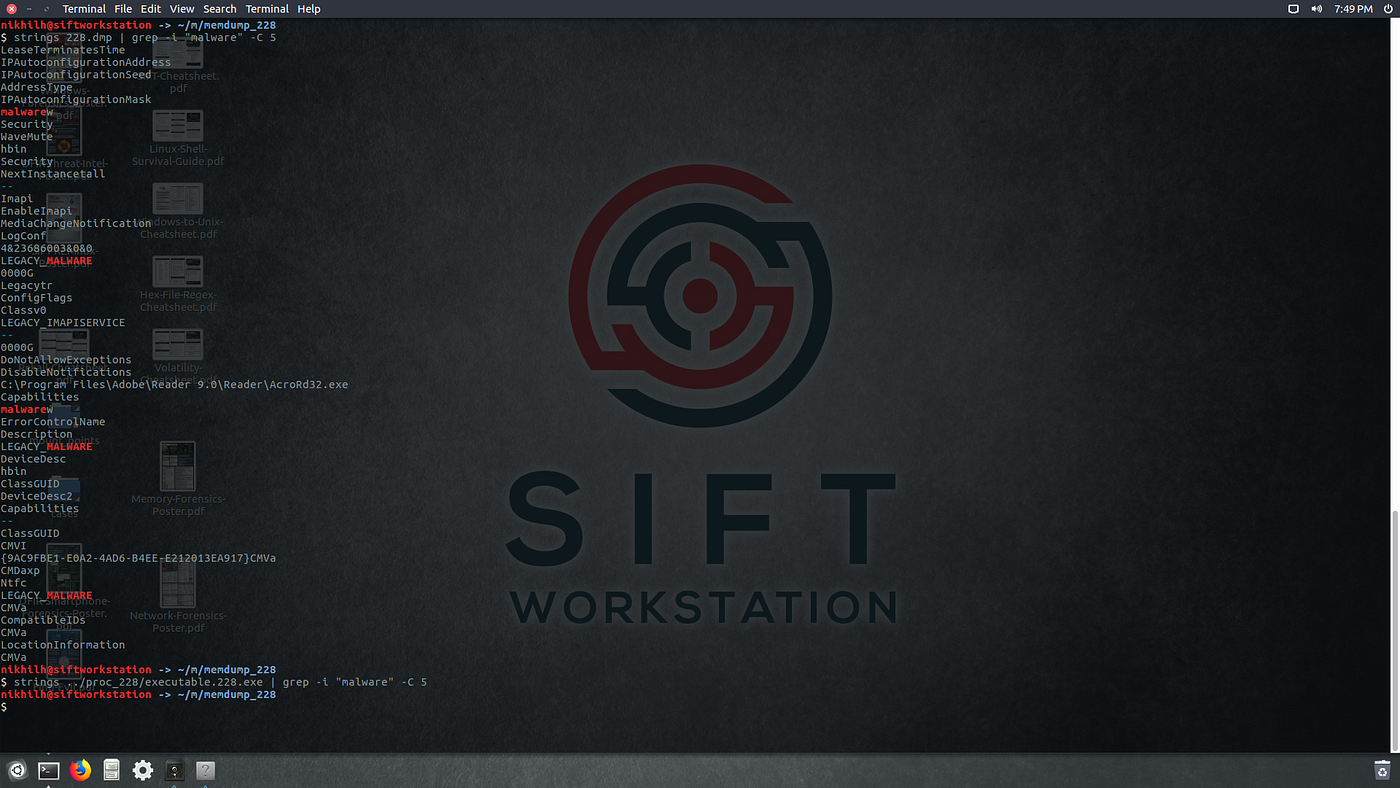Click the question mark dock icon

pos(205,770)
